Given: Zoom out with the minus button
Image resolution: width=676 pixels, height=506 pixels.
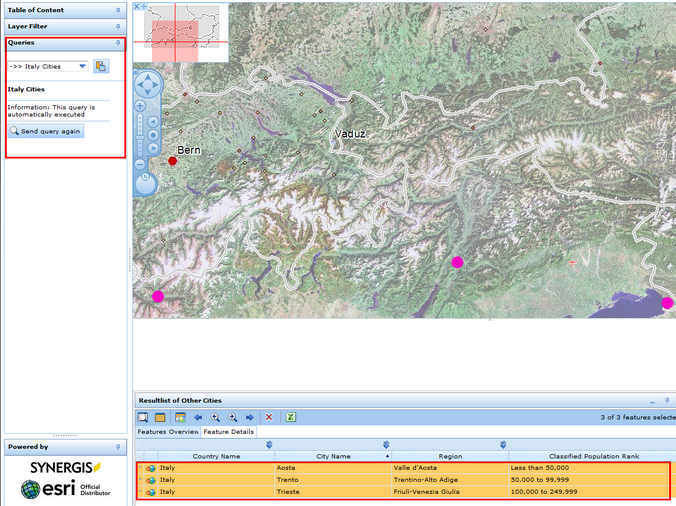Looking at the screenshot, I should tap(140, 164).
